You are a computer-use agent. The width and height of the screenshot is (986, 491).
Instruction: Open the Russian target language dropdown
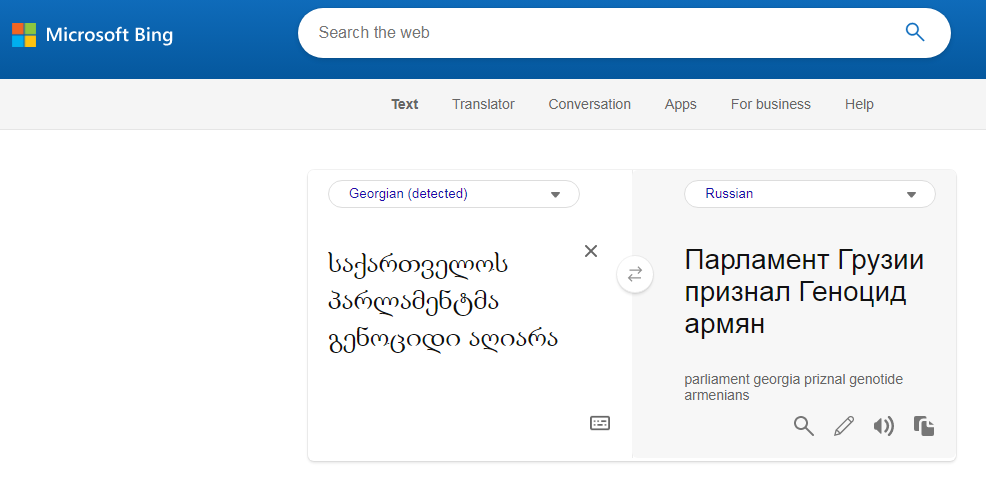tap(808, 194)
